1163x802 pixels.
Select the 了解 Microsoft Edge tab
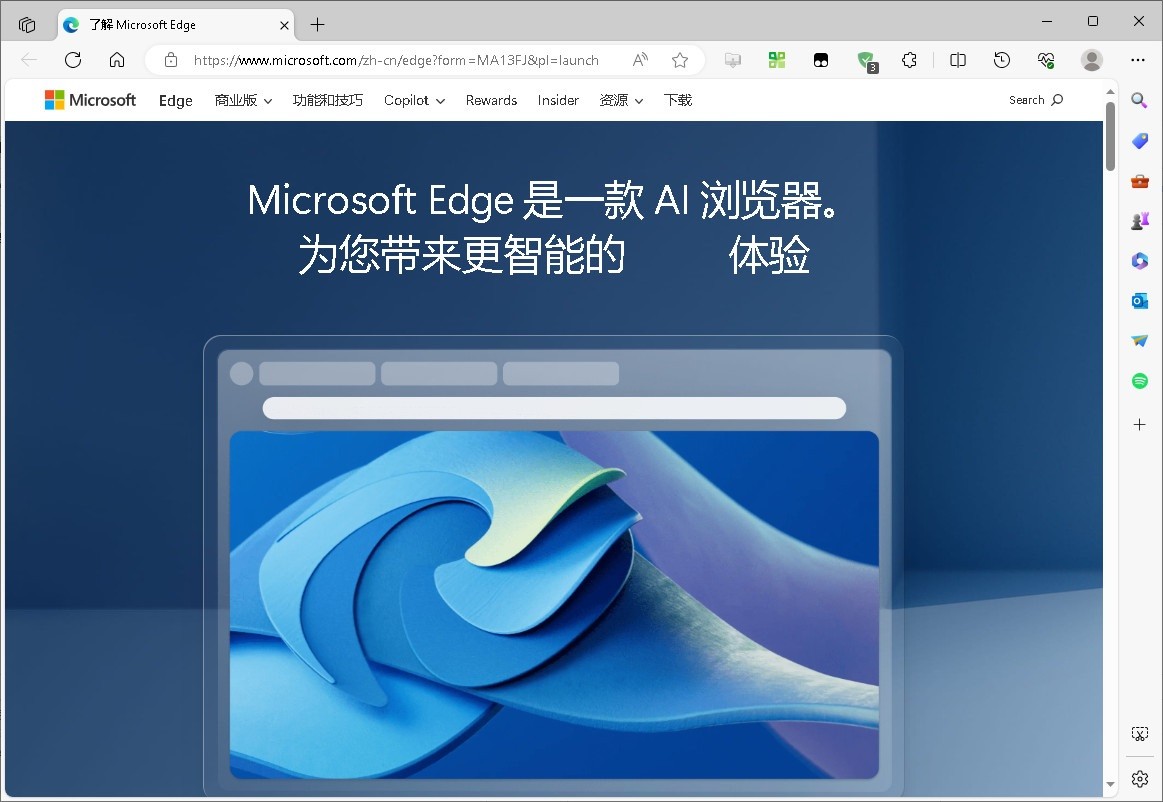[177, 24]
